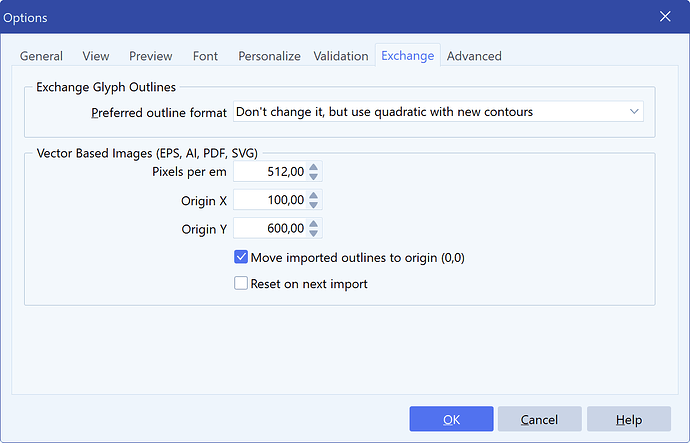Decrease Pixels per em with down arrow
This screenshot has height=443, width=690.
313,176
